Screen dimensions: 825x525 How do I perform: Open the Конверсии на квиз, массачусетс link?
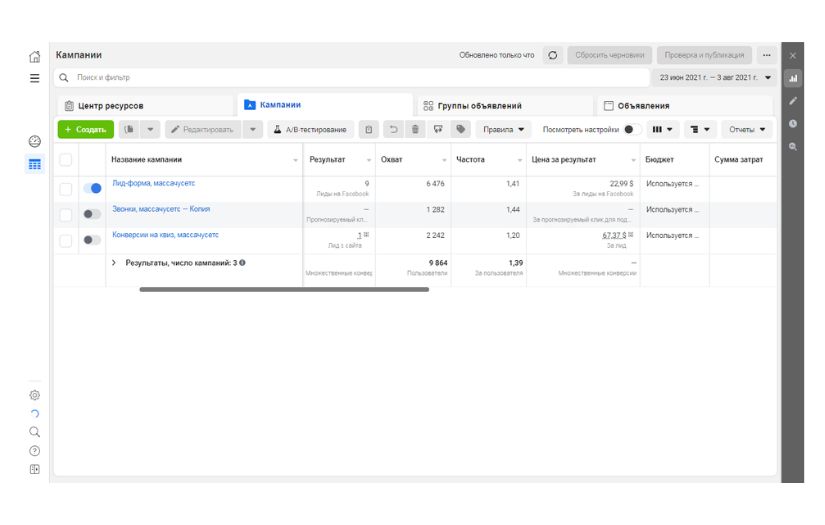pos(165,235)
